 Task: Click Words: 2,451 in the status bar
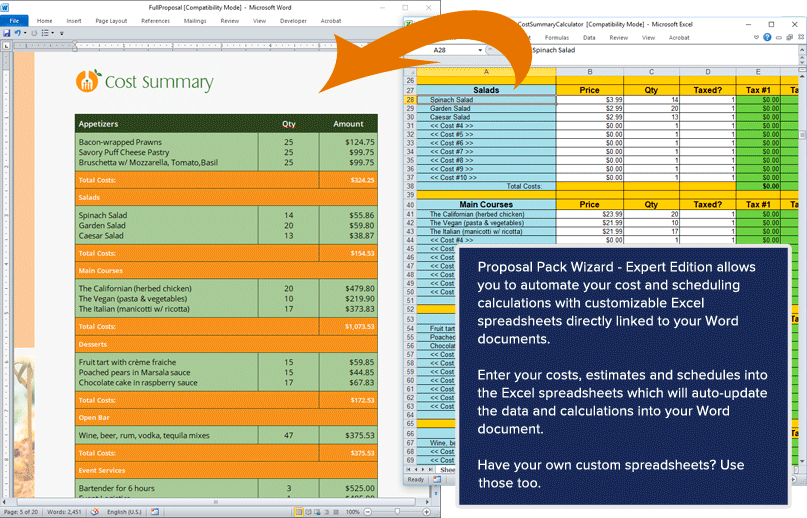(x=64, y=512)
